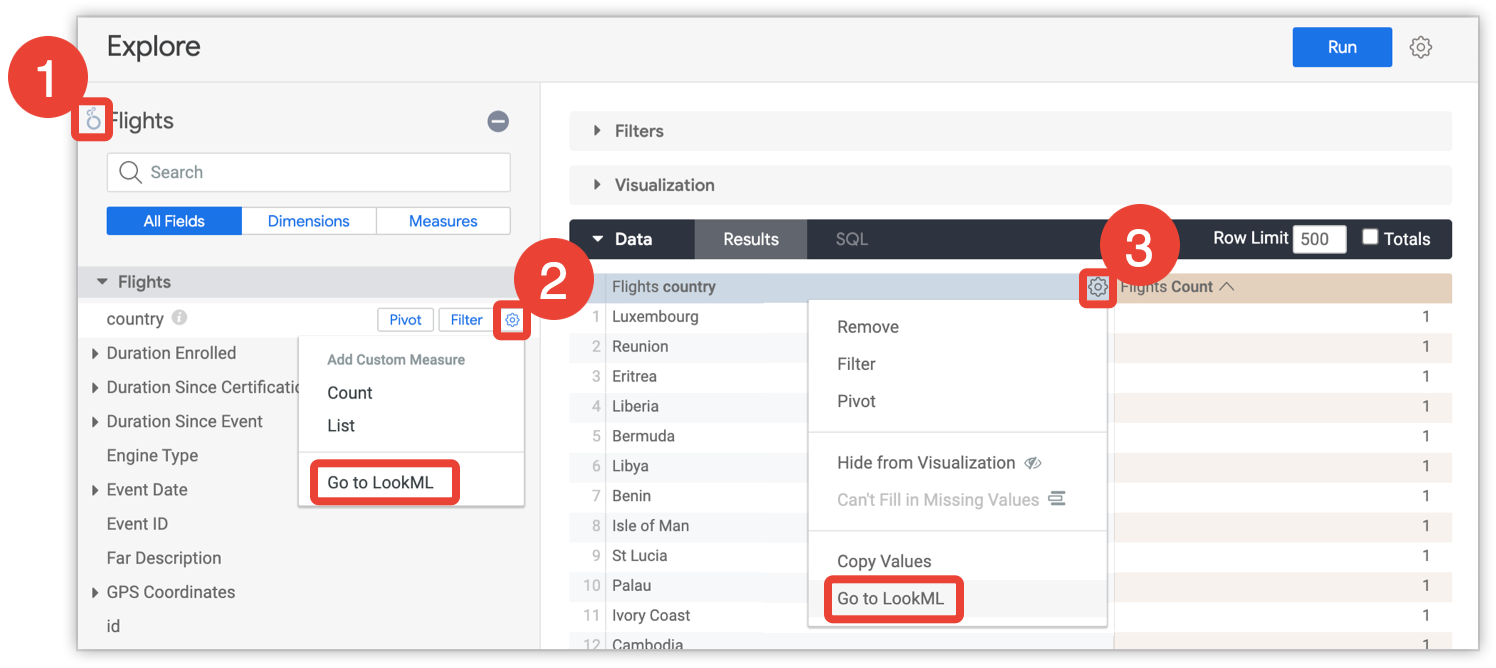This screenshot has width=1496, height=668.
Task: Click the Pivot button for country
Action: (x=405, y=320)
